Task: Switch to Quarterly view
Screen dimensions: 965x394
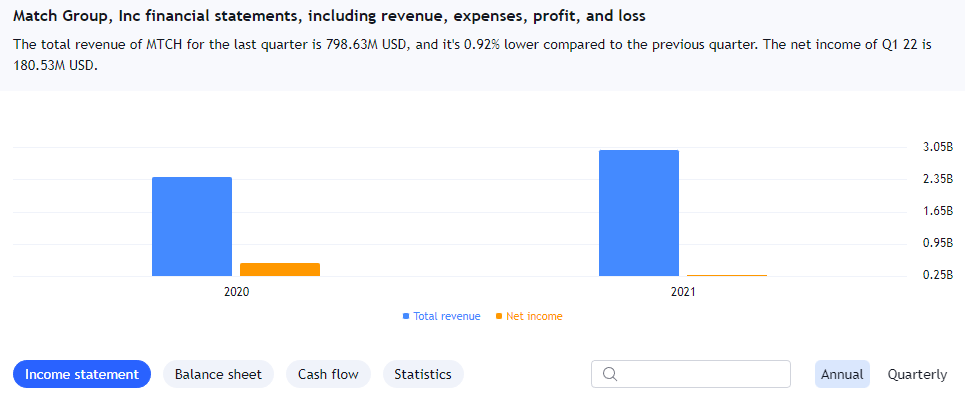Action: pos(917,374)
